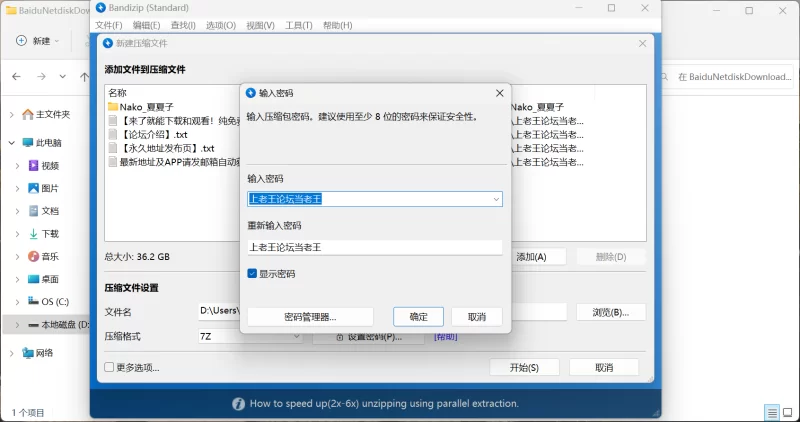Image resolution: width=800 pixels, height=422 pixels.
Task: Click the Bandizip logo icon in title bar
Action: (101, 8)
